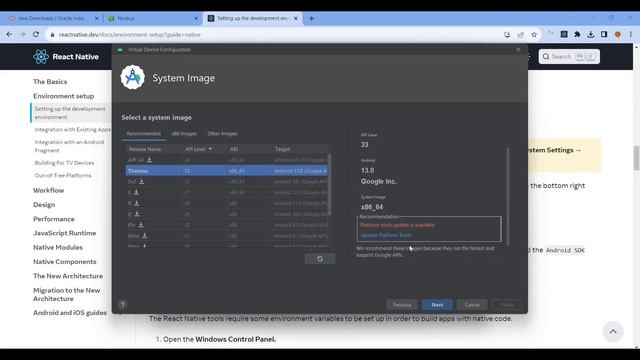Open the browser downloads icon

[x=591, y=35]
